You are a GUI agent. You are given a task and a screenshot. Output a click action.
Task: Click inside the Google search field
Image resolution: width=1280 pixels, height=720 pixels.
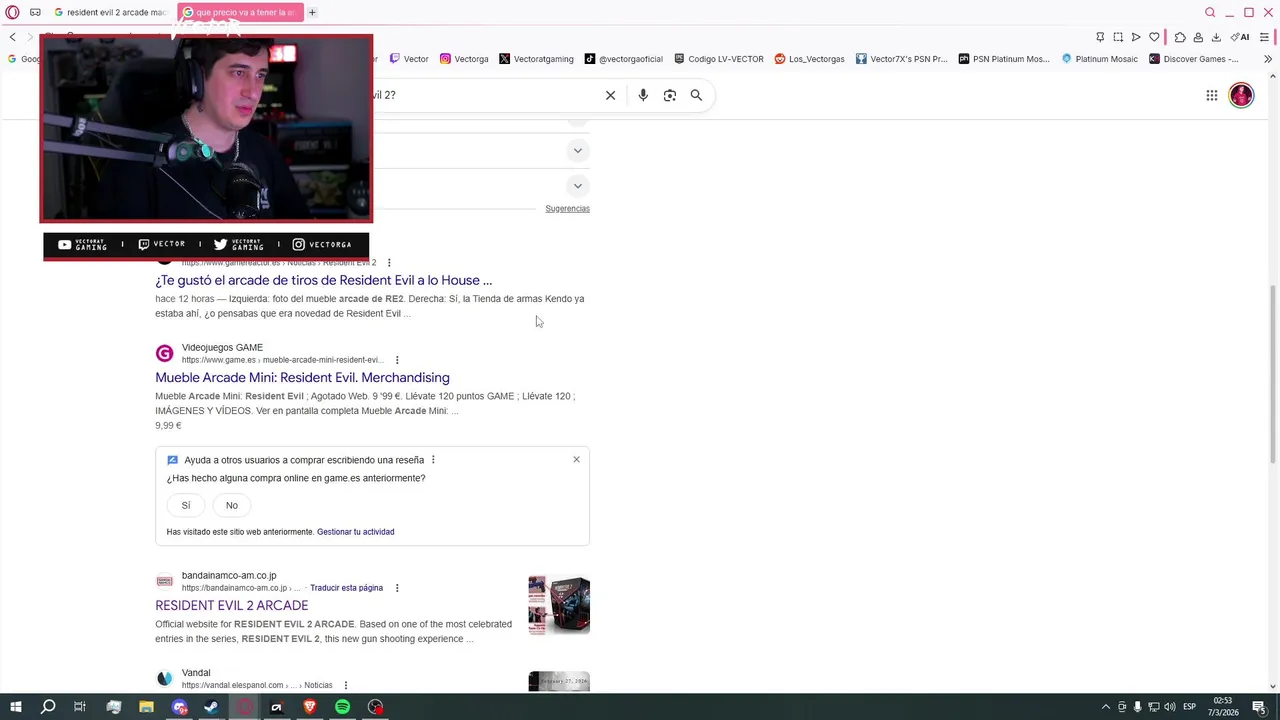point(485,95)
